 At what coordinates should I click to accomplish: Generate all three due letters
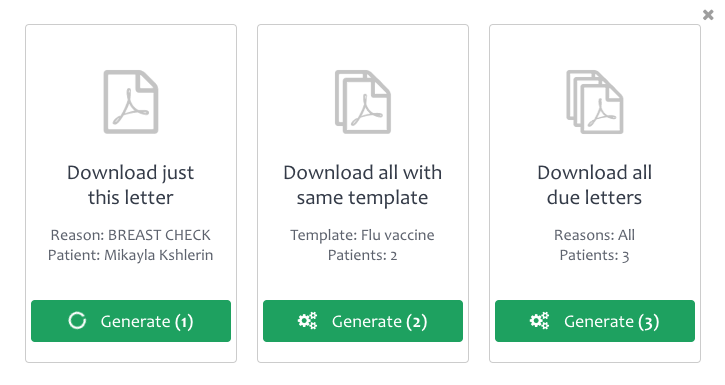(595, 321)
